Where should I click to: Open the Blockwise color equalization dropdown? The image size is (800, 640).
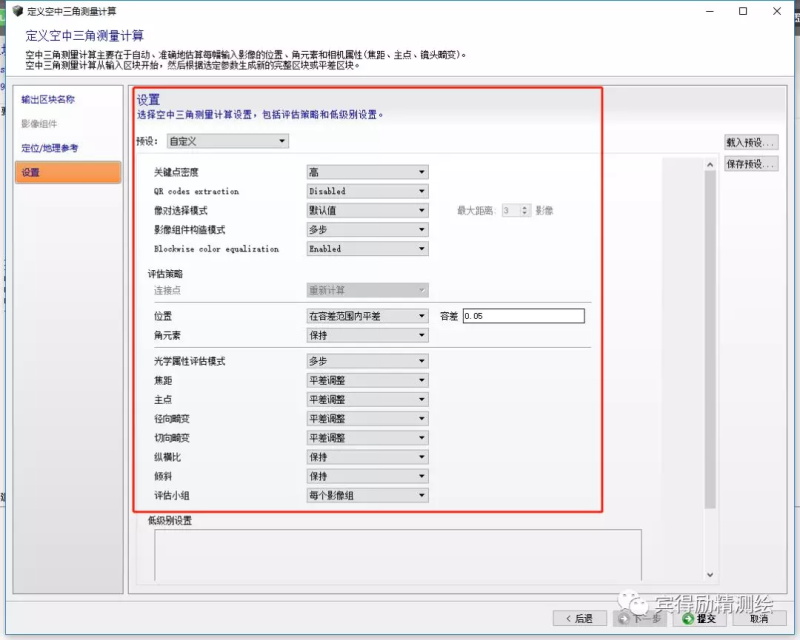pyautogui.click(x=367, y=249)
